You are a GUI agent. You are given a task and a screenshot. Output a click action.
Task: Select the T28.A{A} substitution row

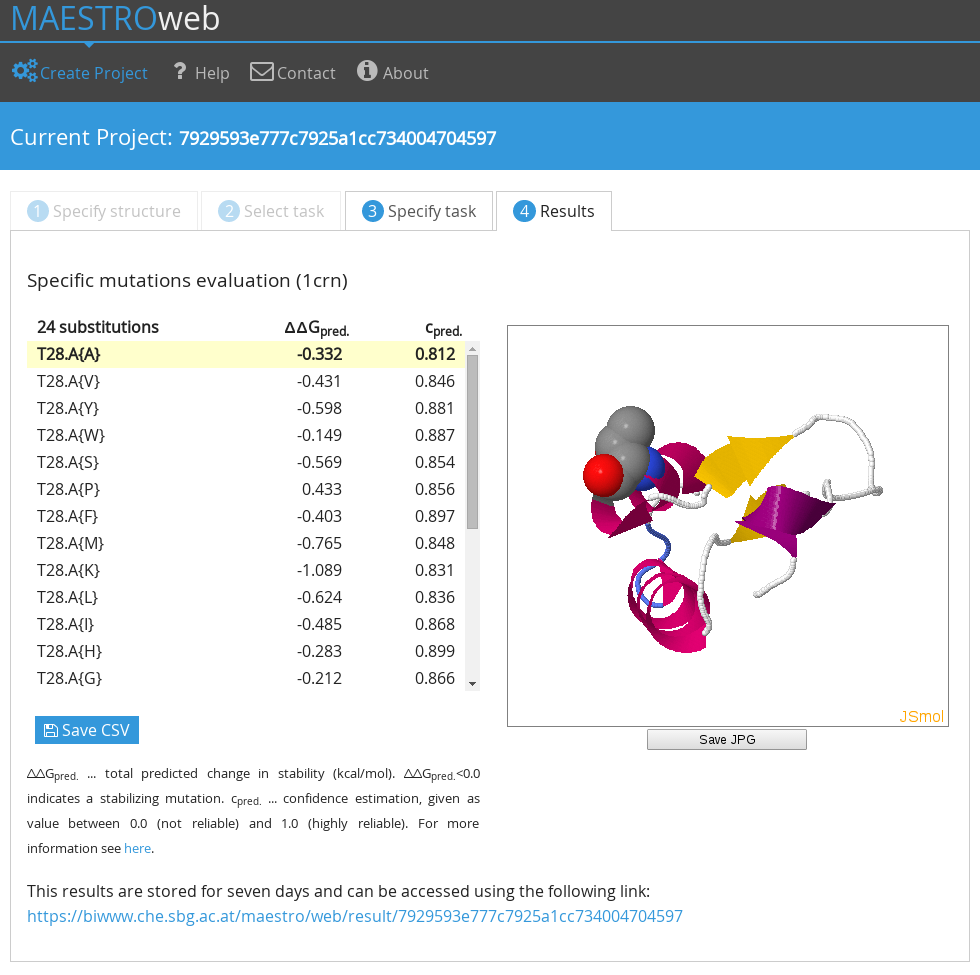[x=246, y=354]
